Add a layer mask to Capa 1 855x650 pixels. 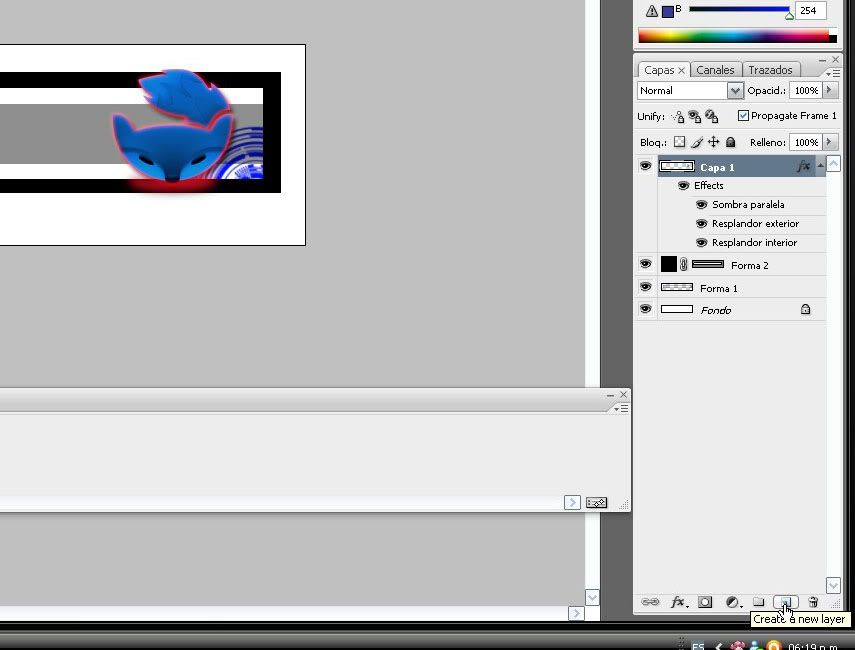[705, 602]
